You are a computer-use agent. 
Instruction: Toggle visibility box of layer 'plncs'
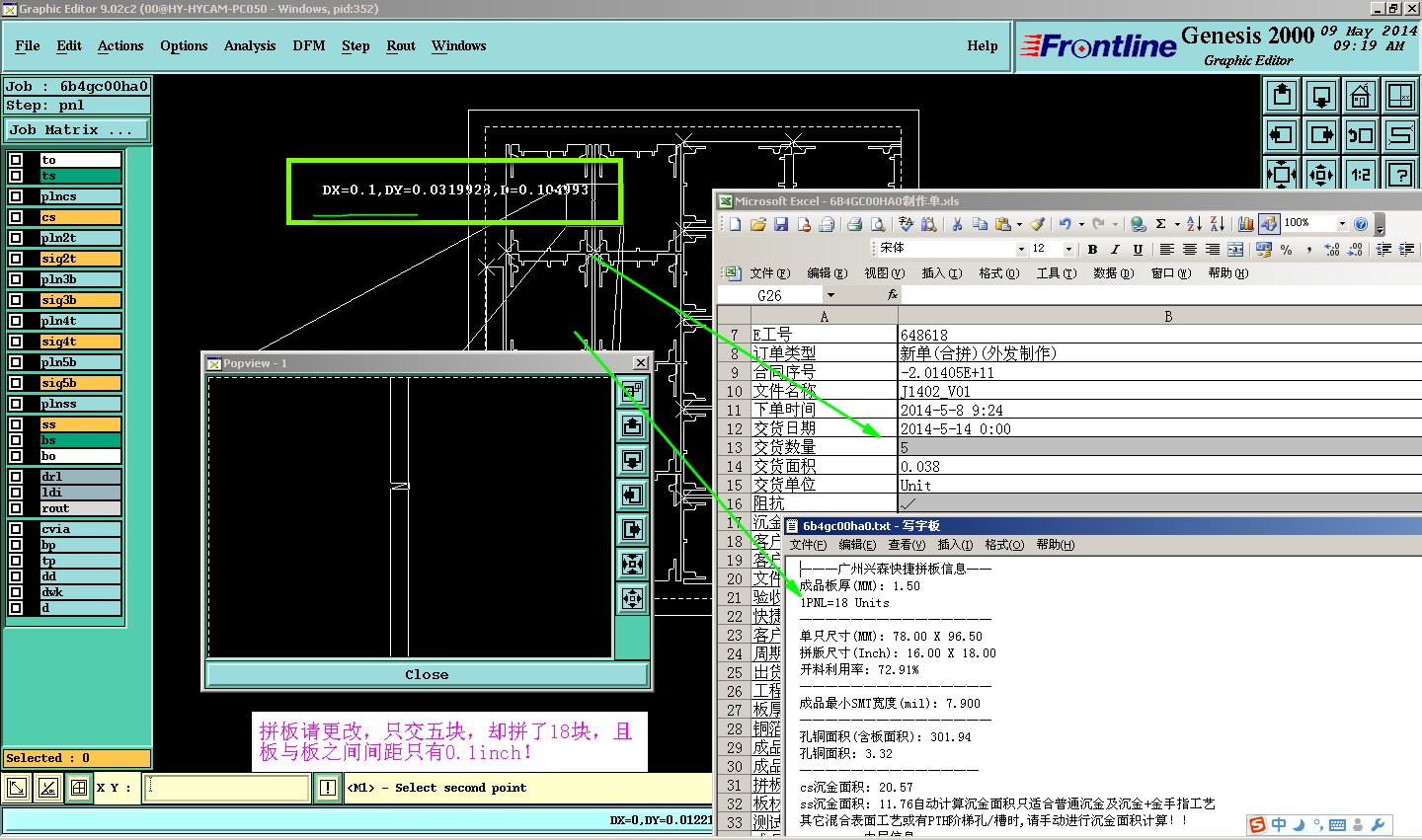point(16,196)
